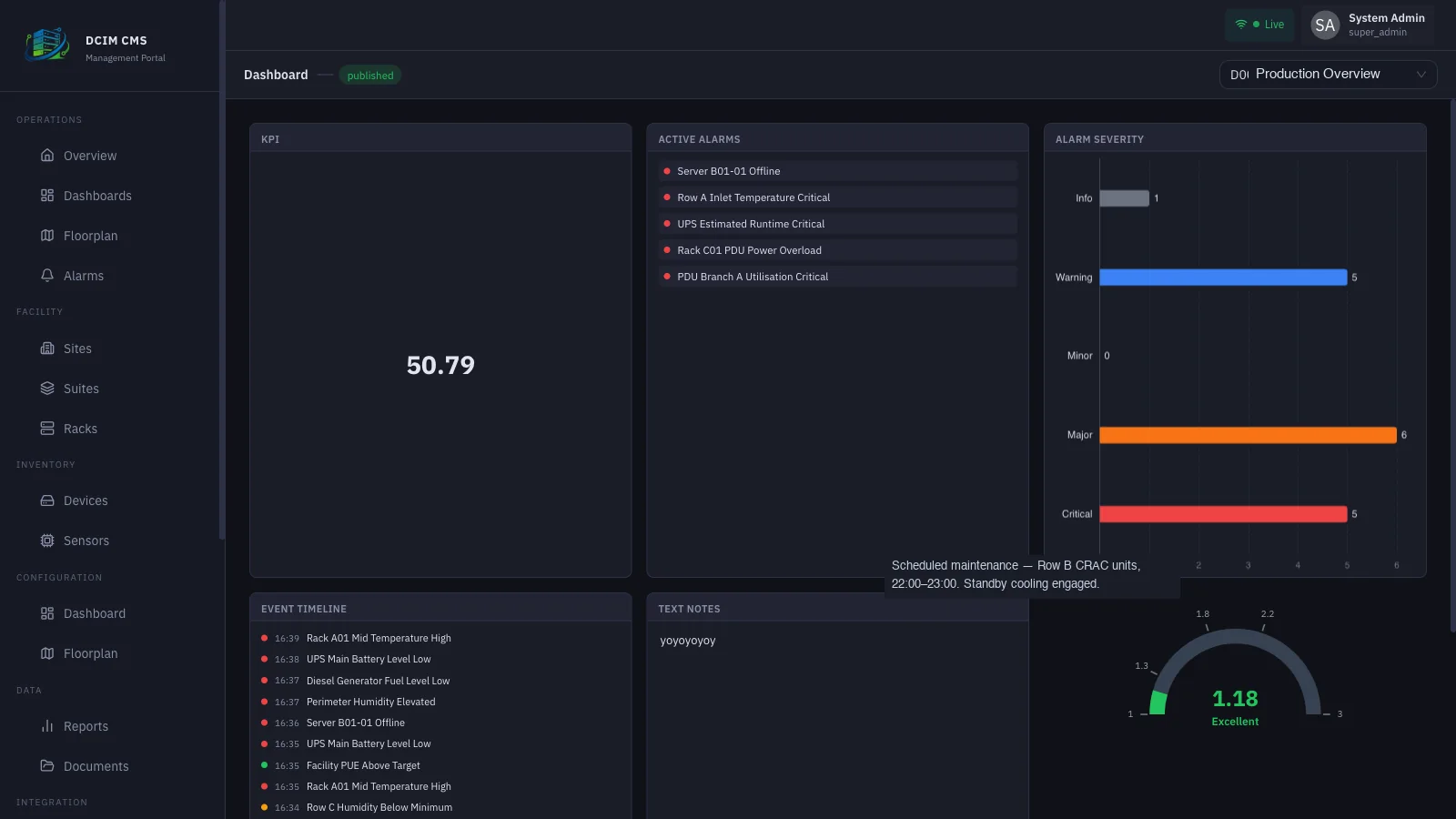Click the dropdown chevron beside Production Overview
The height and width of the screenshot is (819, 1456).
pos(1421,75)
